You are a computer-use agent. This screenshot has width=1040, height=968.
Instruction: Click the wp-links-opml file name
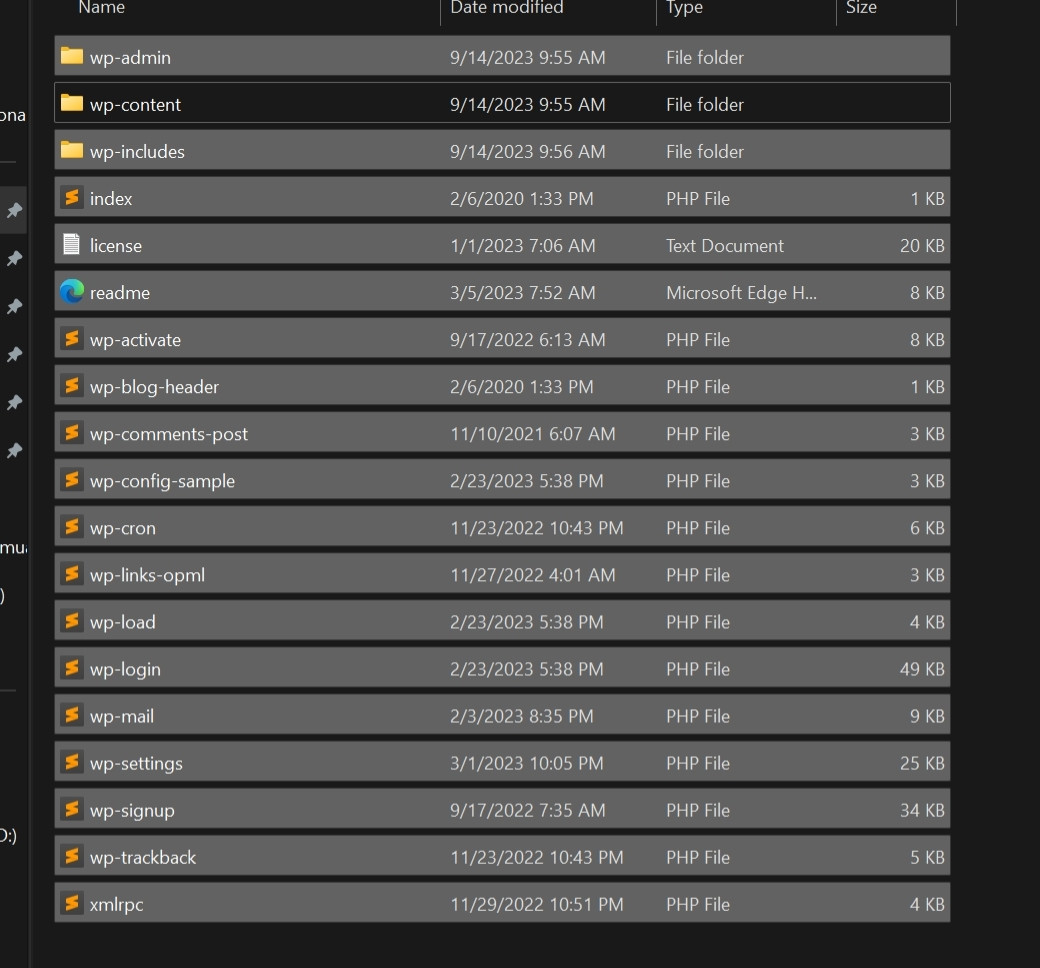[147, 575]
